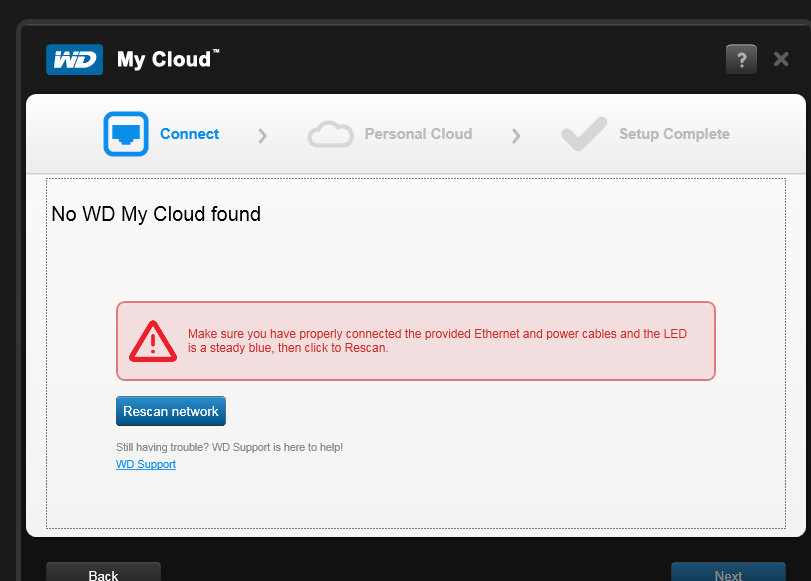811x581 pixels.
Task: Go back with the Back button
Action: tap(103, 574)
